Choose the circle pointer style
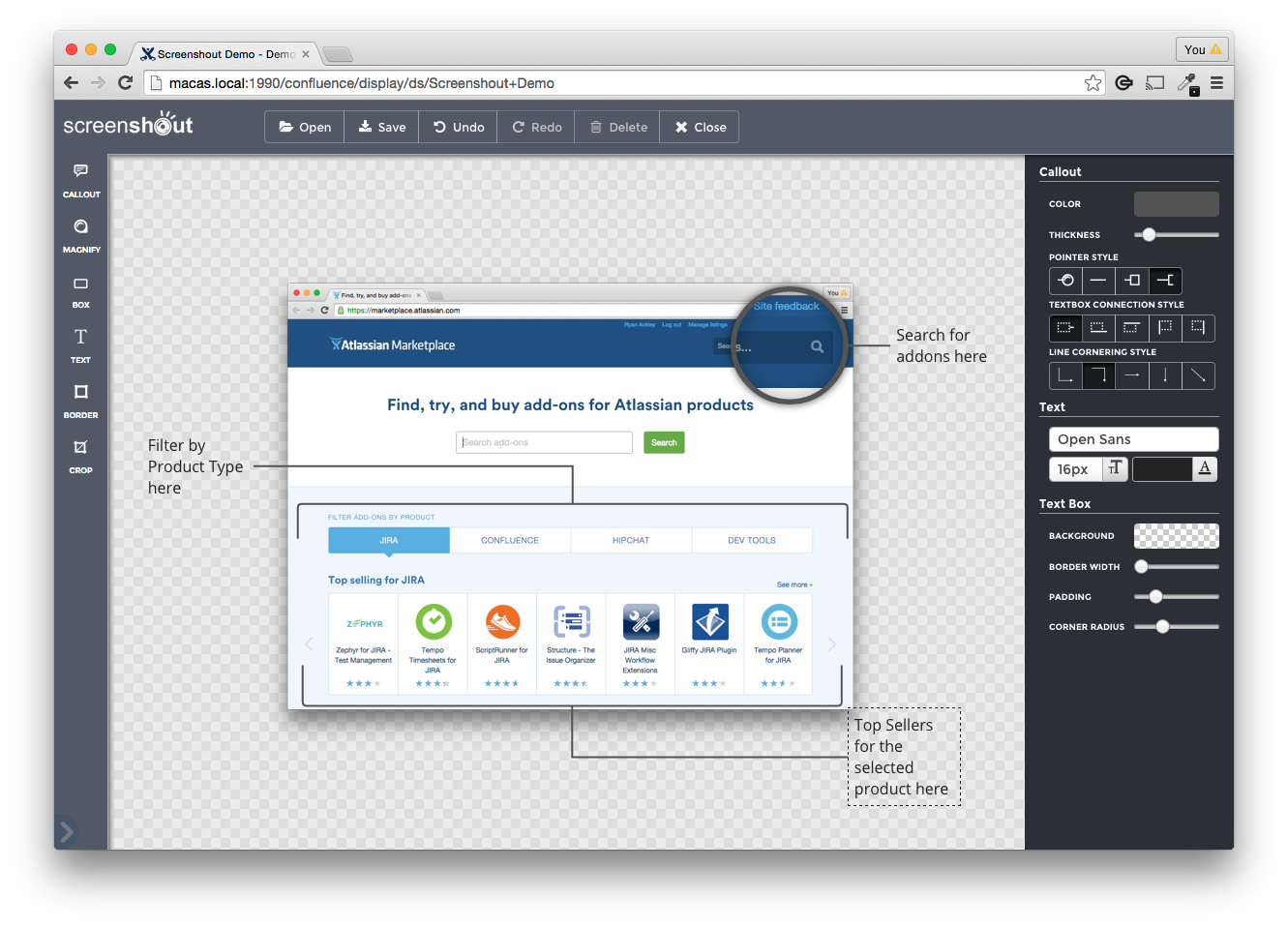The image size is (1288, 927). [x=1066, y=281]
